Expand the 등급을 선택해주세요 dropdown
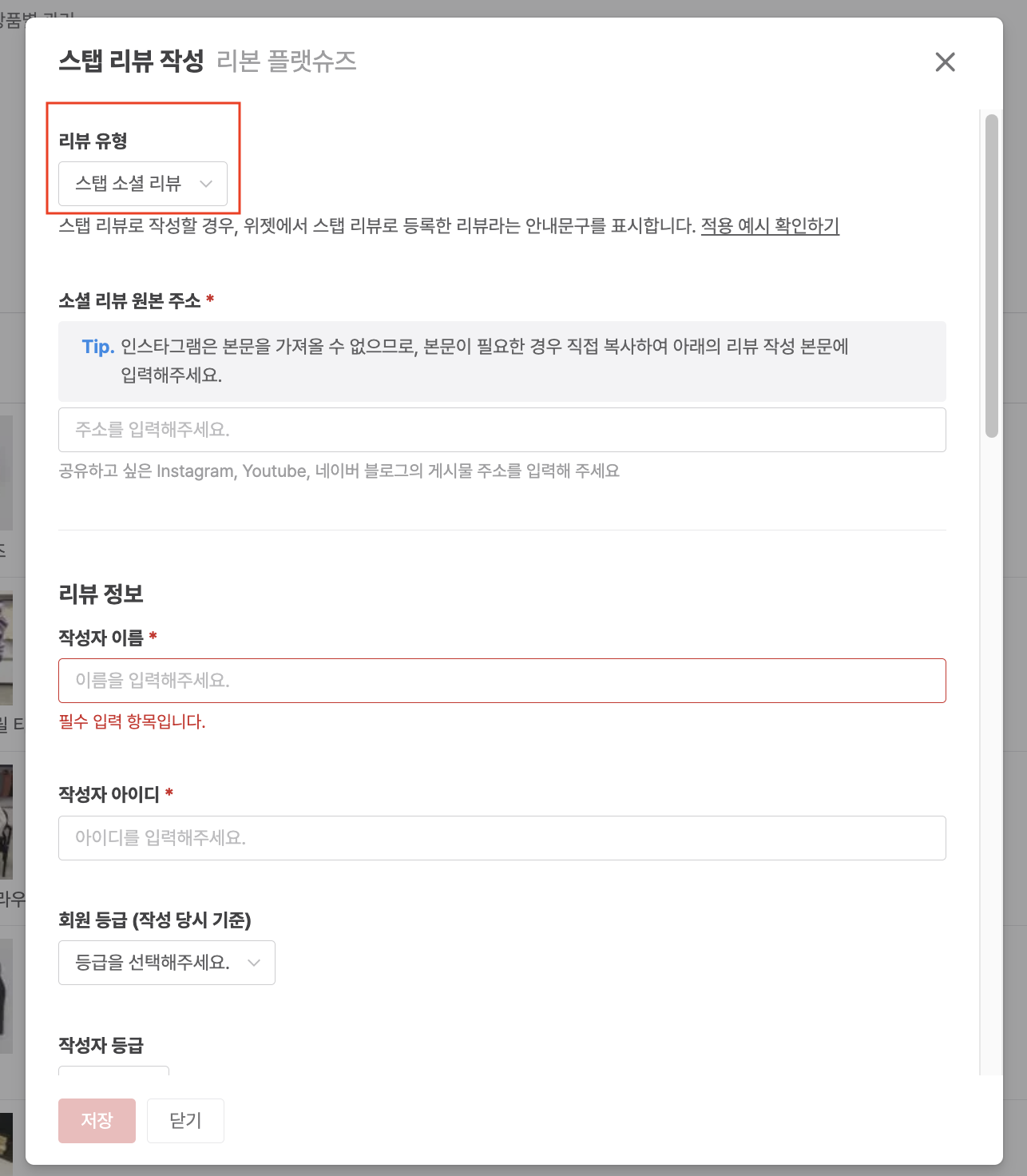 (x=167, y=963)
